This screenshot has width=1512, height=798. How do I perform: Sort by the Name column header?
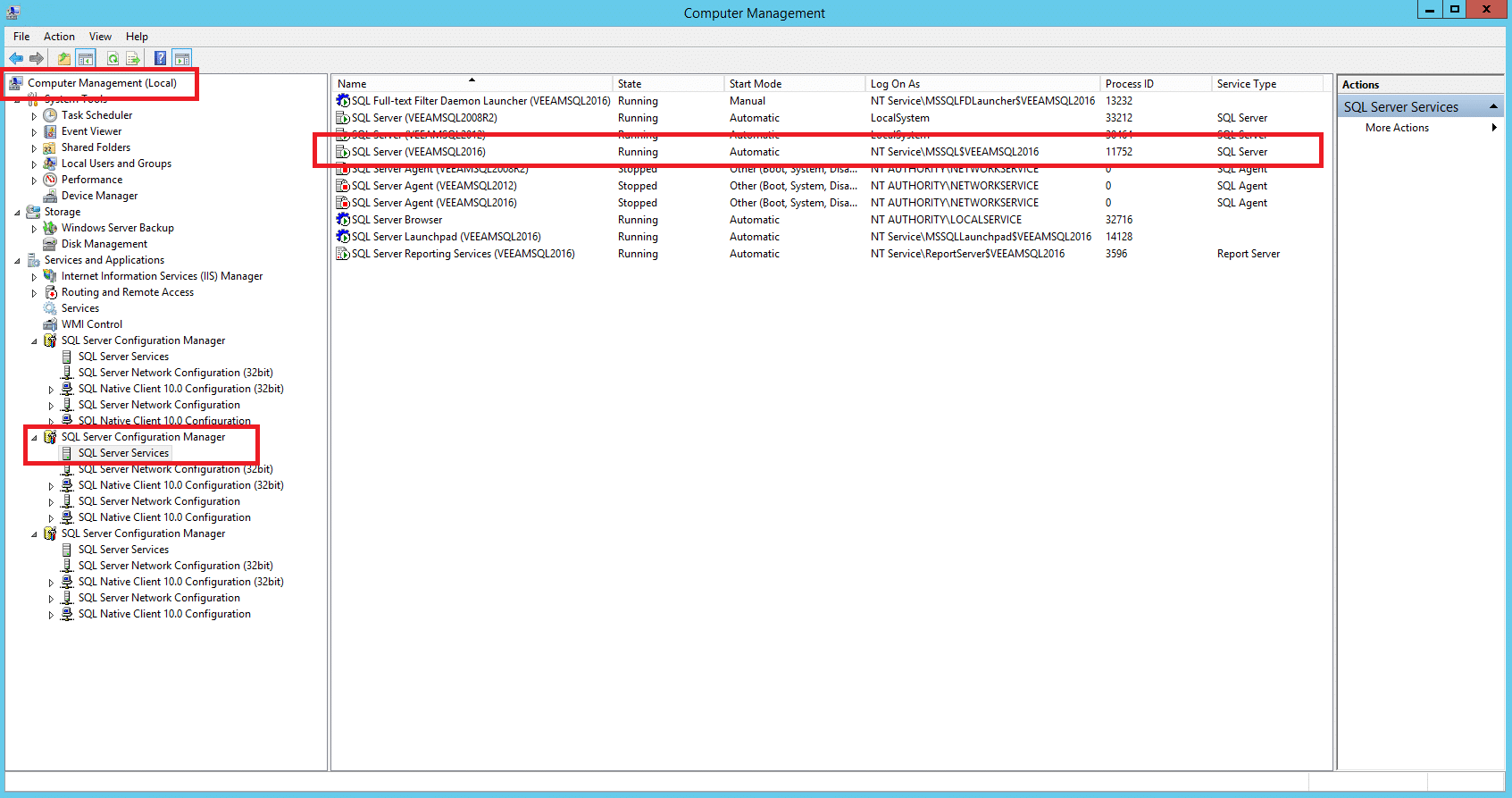(472, 84)
